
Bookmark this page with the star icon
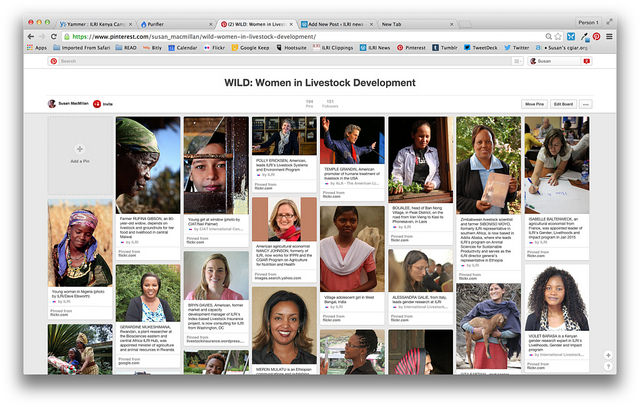[x=558, y=37]
